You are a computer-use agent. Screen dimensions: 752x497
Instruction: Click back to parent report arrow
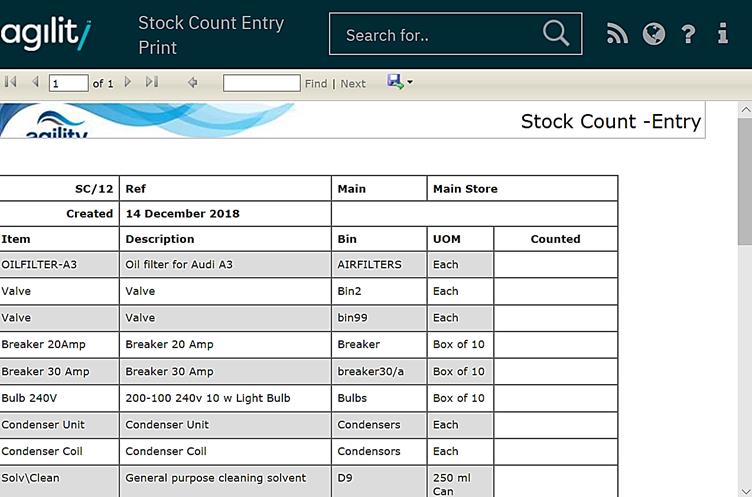[192, 83]
